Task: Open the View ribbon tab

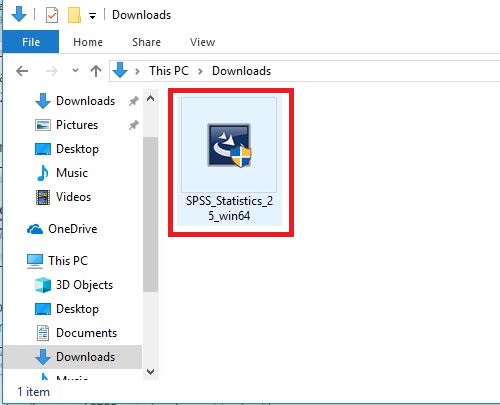Action: click(x=202, y=42)
